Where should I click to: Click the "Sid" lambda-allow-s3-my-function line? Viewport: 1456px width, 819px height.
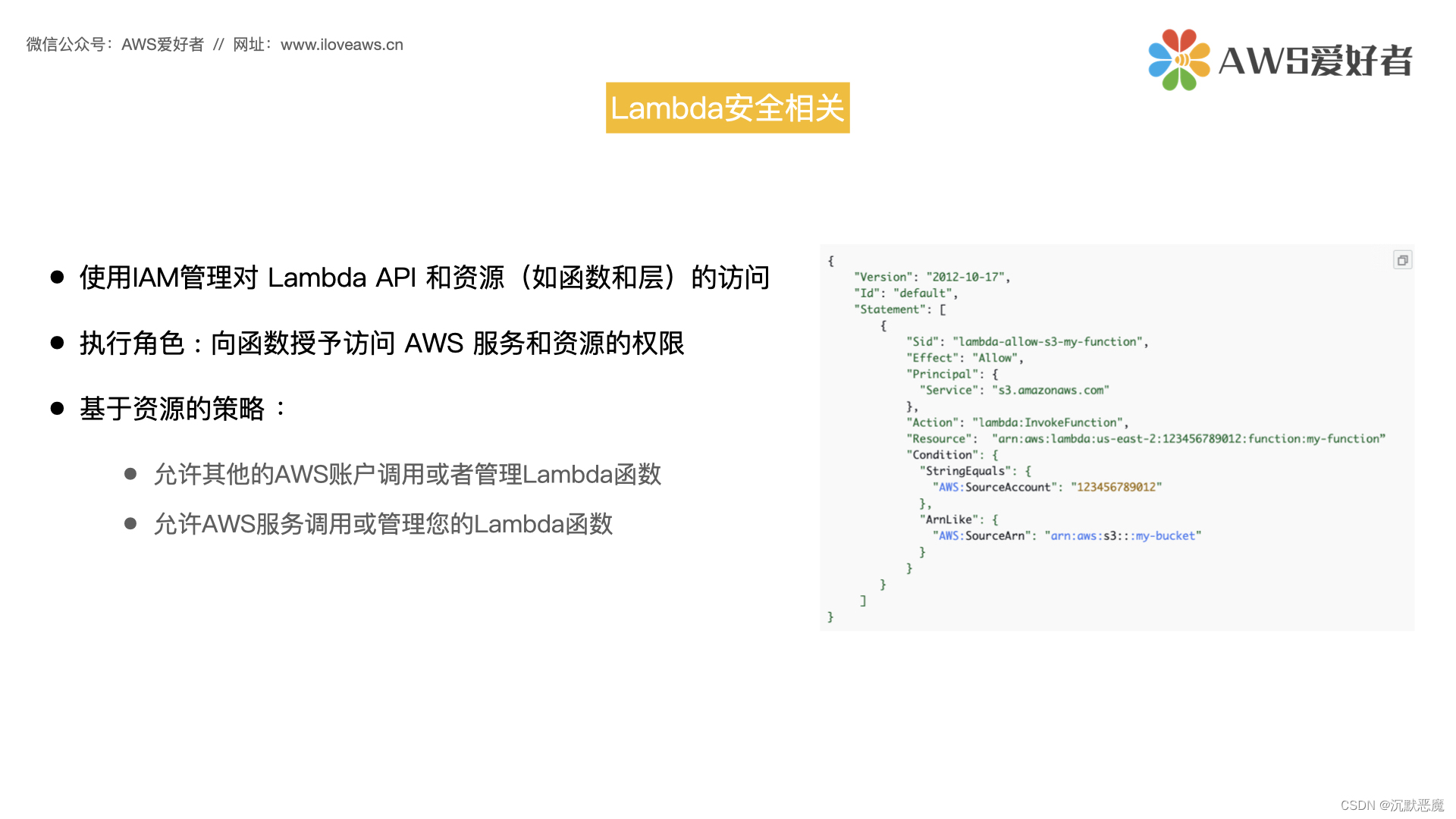pyautogui.click(x=1027, y=341)
